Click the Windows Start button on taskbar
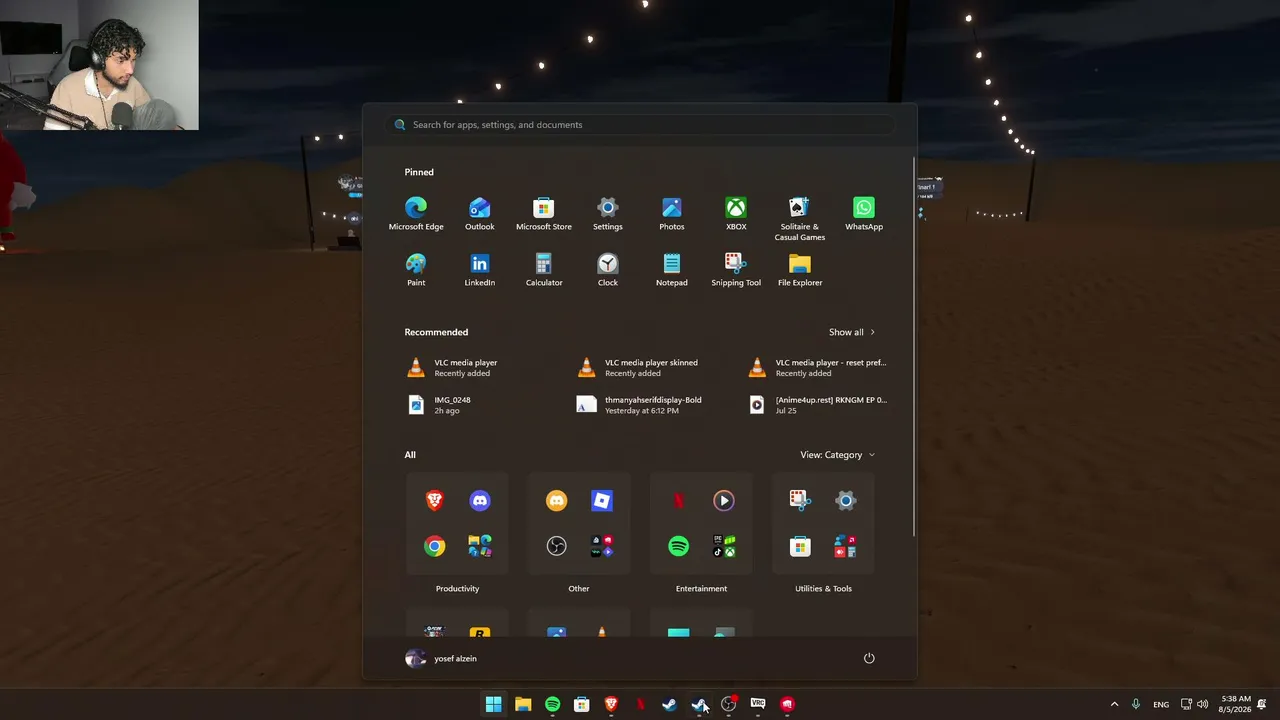 (493, 704)
